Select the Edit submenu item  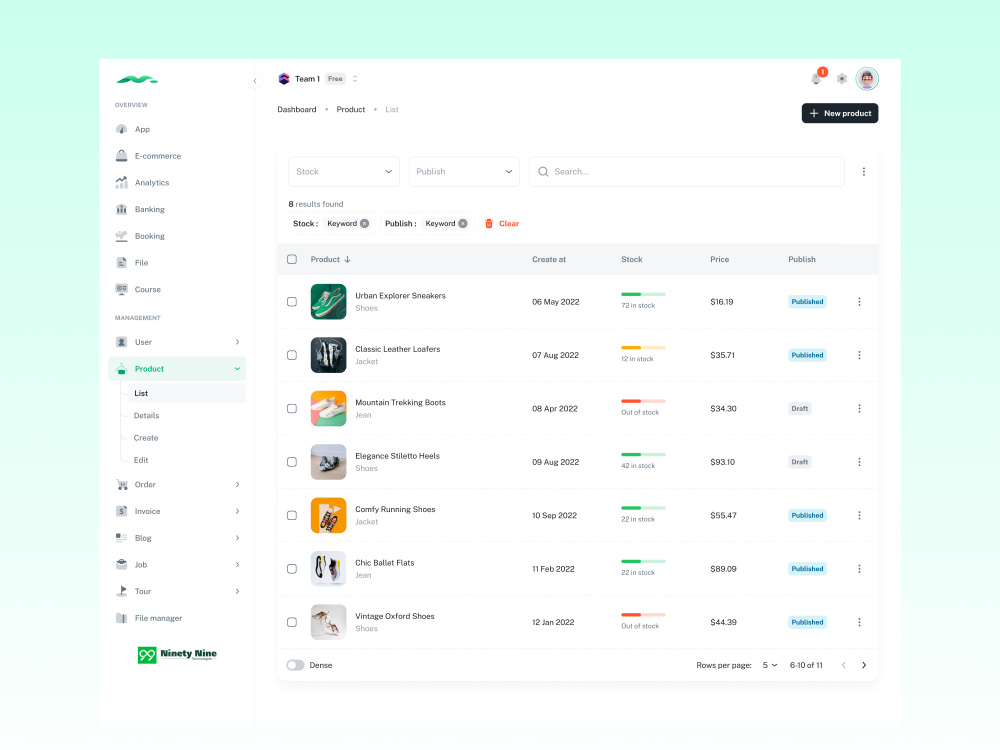click(186, 460)
